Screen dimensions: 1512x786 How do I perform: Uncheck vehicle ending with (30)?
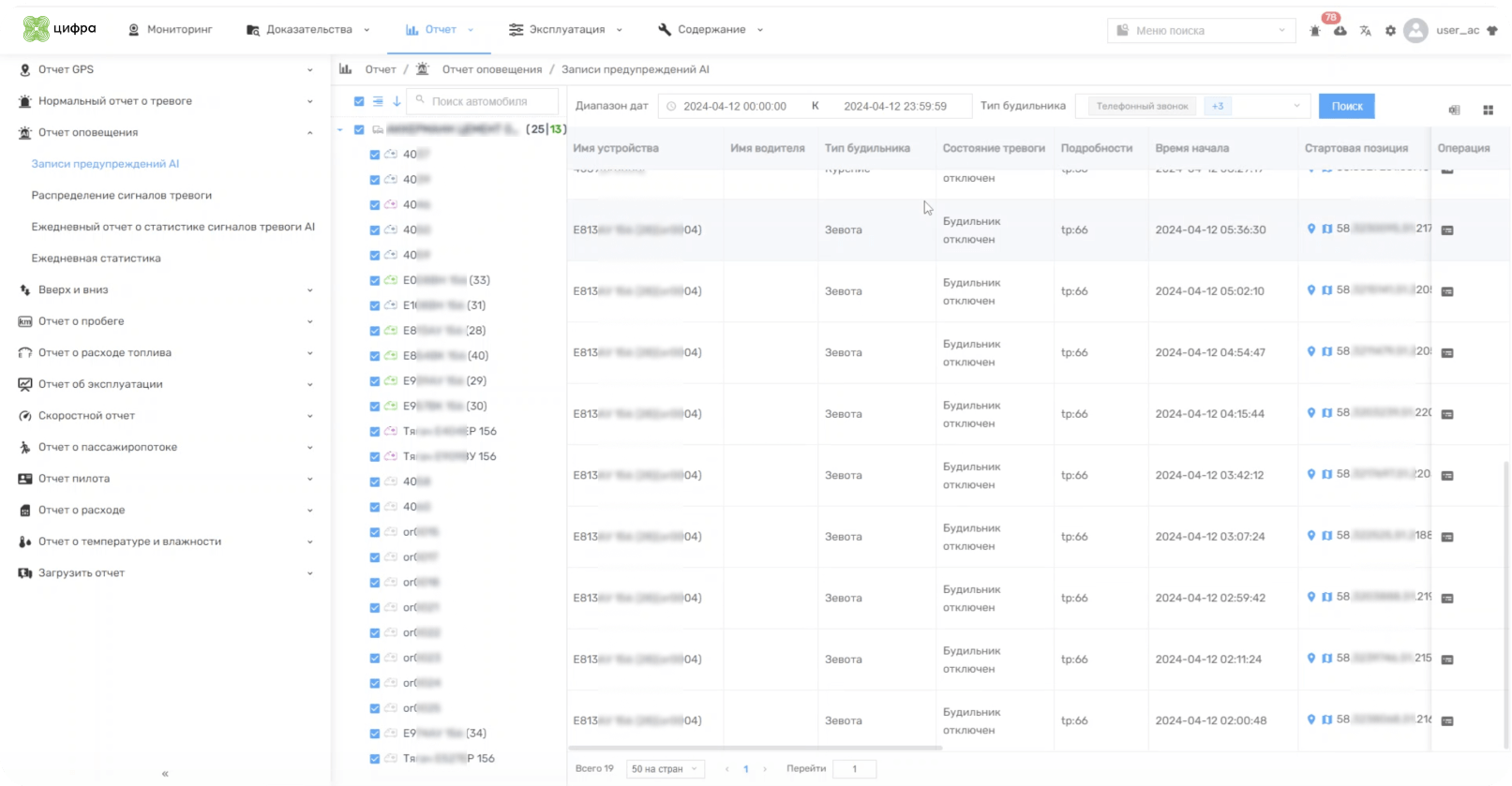[x=375, y=407]
